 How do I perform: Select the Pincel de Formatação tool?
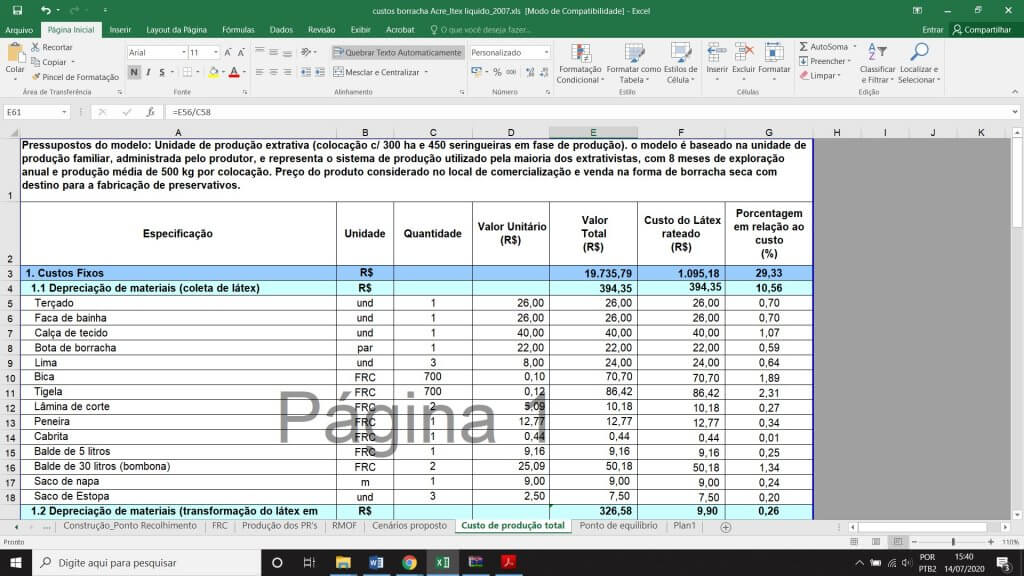tap(75, 77)
